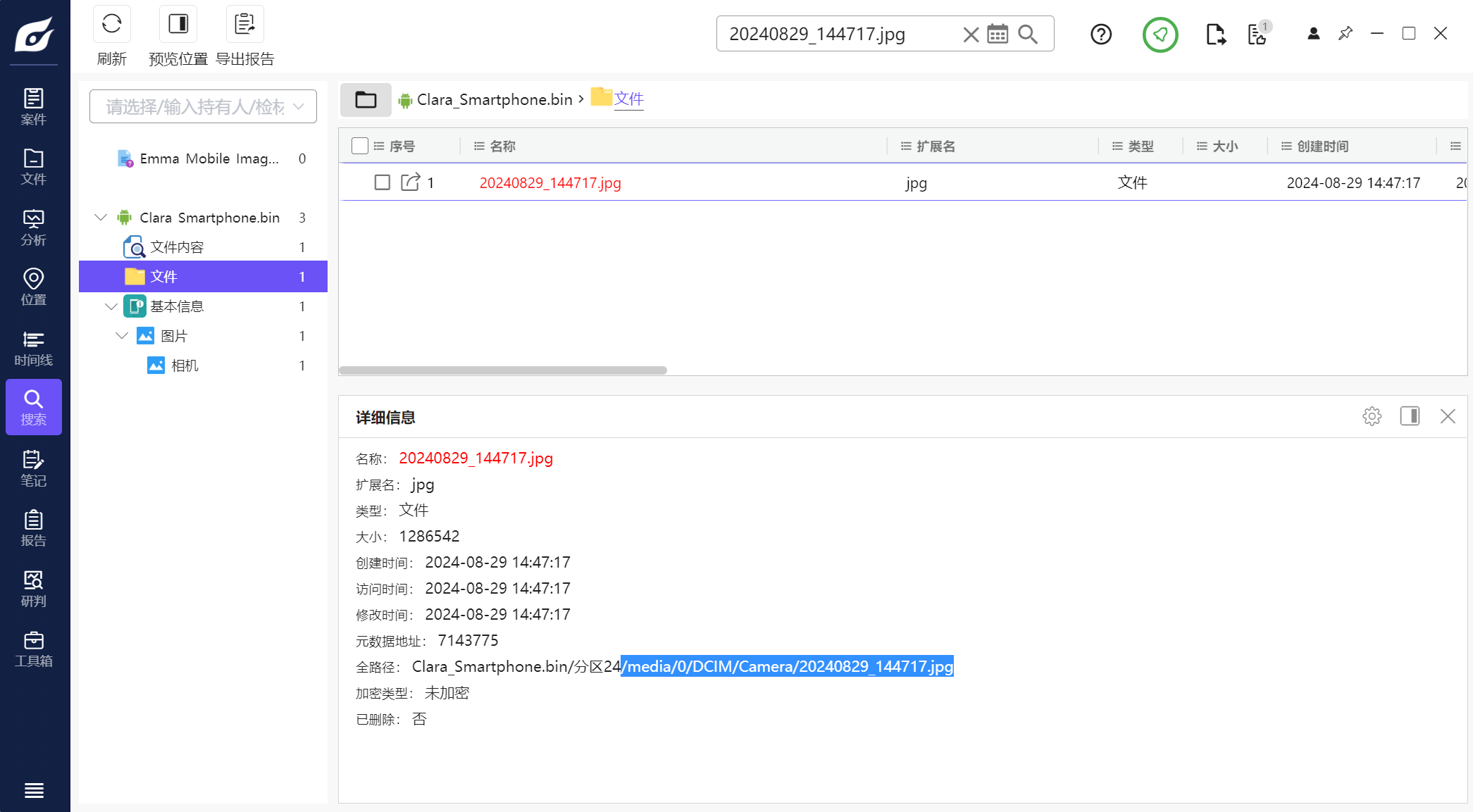
Task: Click the help question mark icon
Action: (1100, 34)
